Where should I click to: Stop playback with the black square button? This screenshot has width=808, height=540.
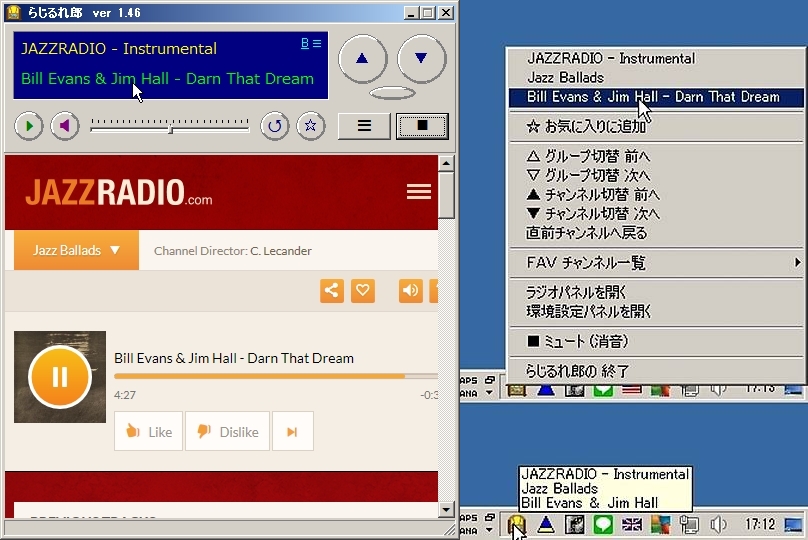(422, 126)
